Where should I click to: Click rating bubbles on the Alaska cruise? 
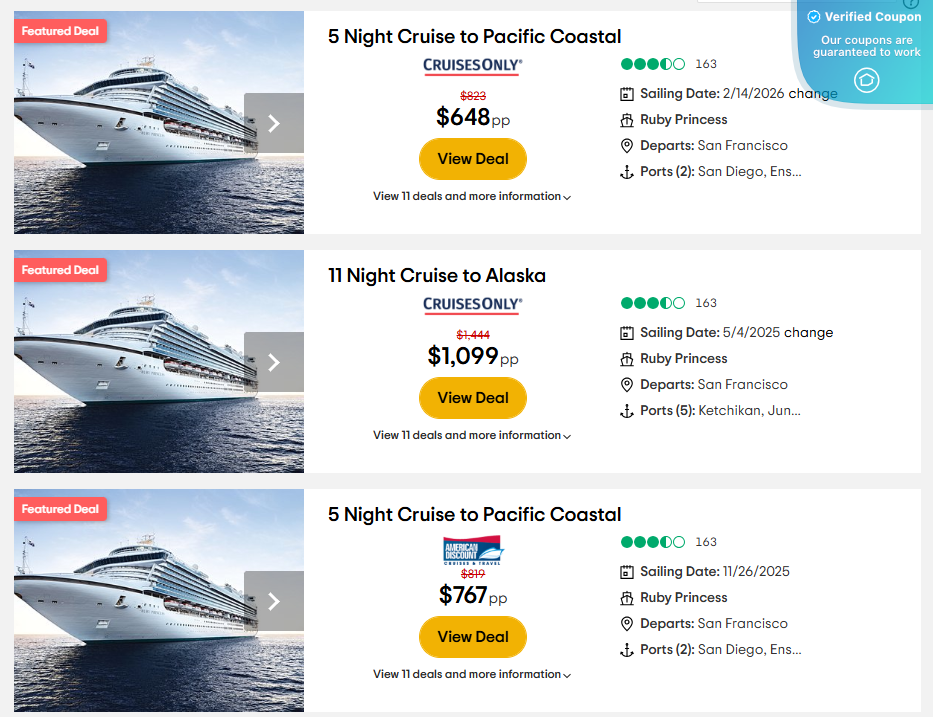[x=653, y=303]
